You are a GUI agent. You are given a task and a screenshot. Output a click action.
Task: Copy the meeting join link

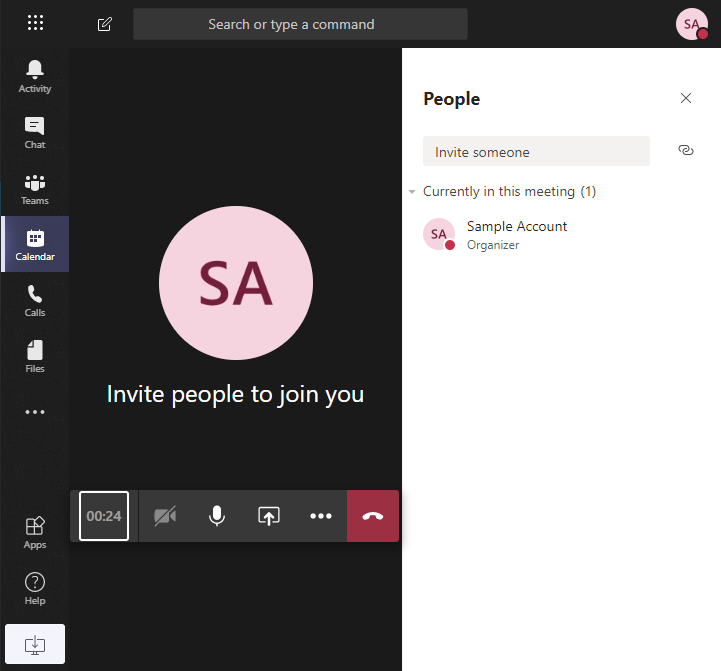[x=685, y=150]
